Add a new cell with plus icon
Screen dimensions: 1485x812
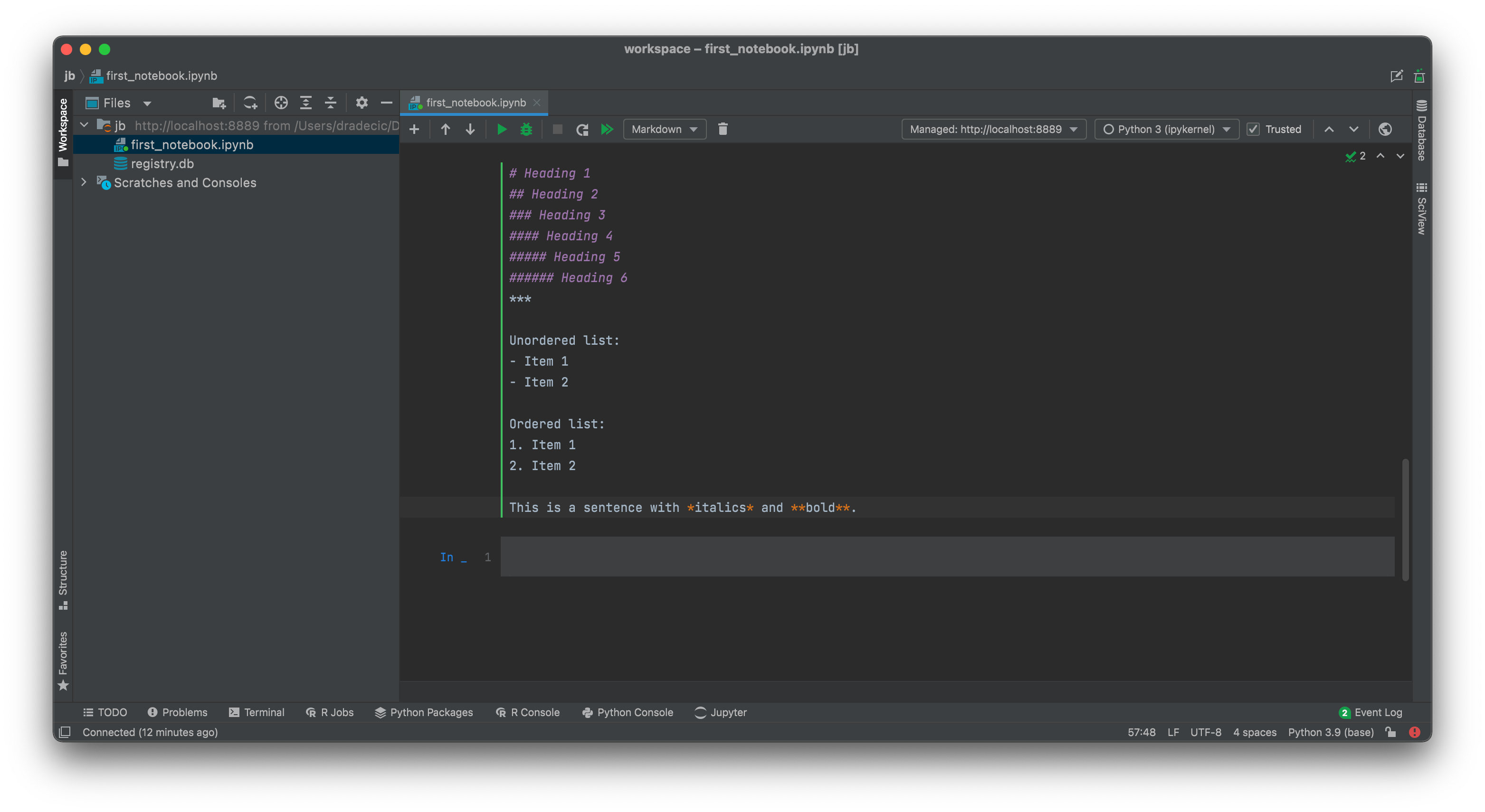pos(414,129)
